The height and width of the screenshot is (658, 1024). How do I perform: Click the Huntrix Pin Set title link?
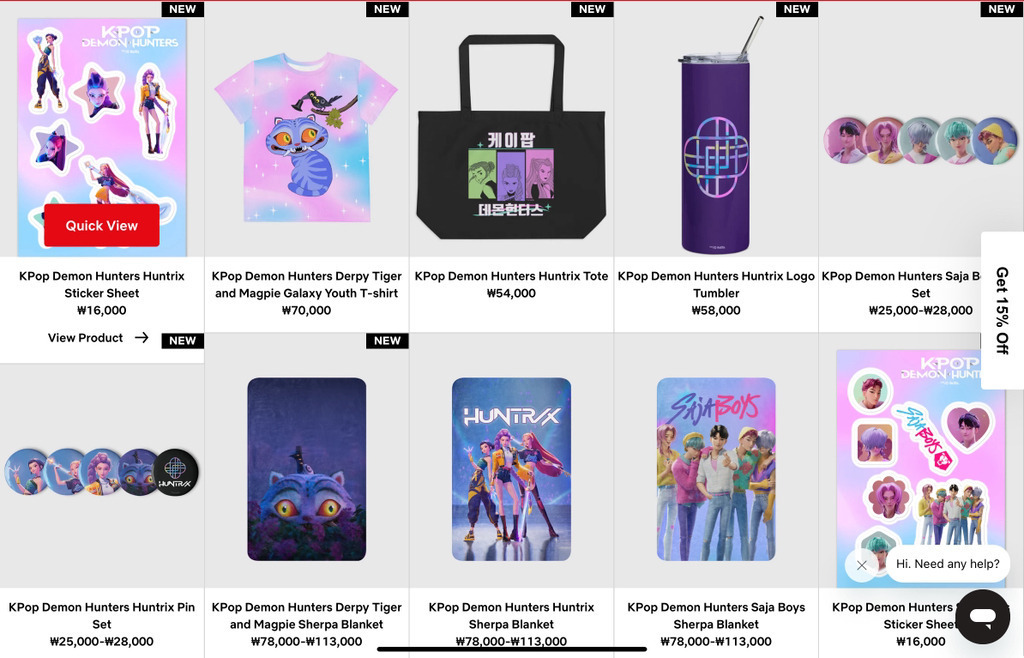(102, 616)
